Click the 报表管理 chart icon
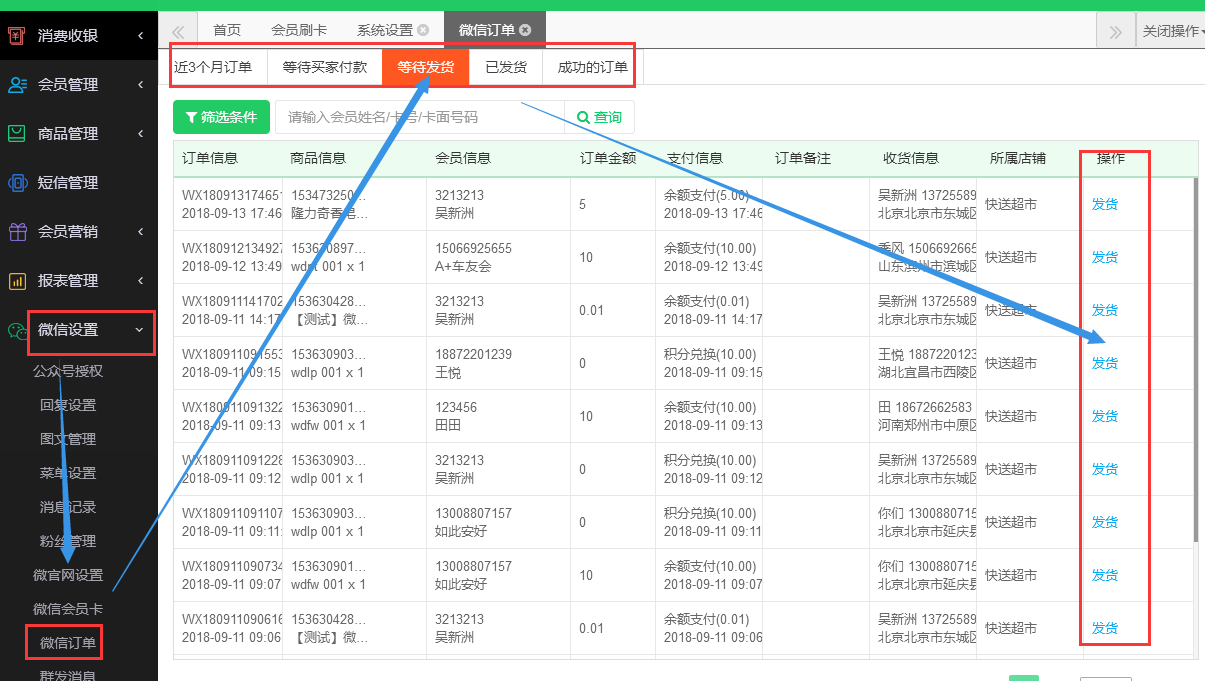The height and width of the screenshot is (681, 1205). [x=17, y=280]
